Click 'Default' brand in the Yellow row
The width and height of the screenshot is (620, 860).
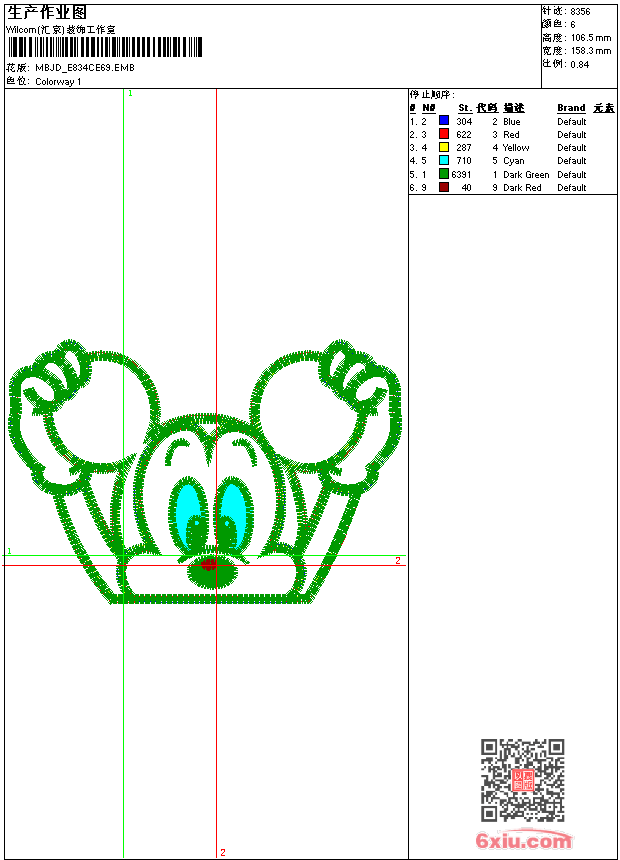tap(572, 148)
